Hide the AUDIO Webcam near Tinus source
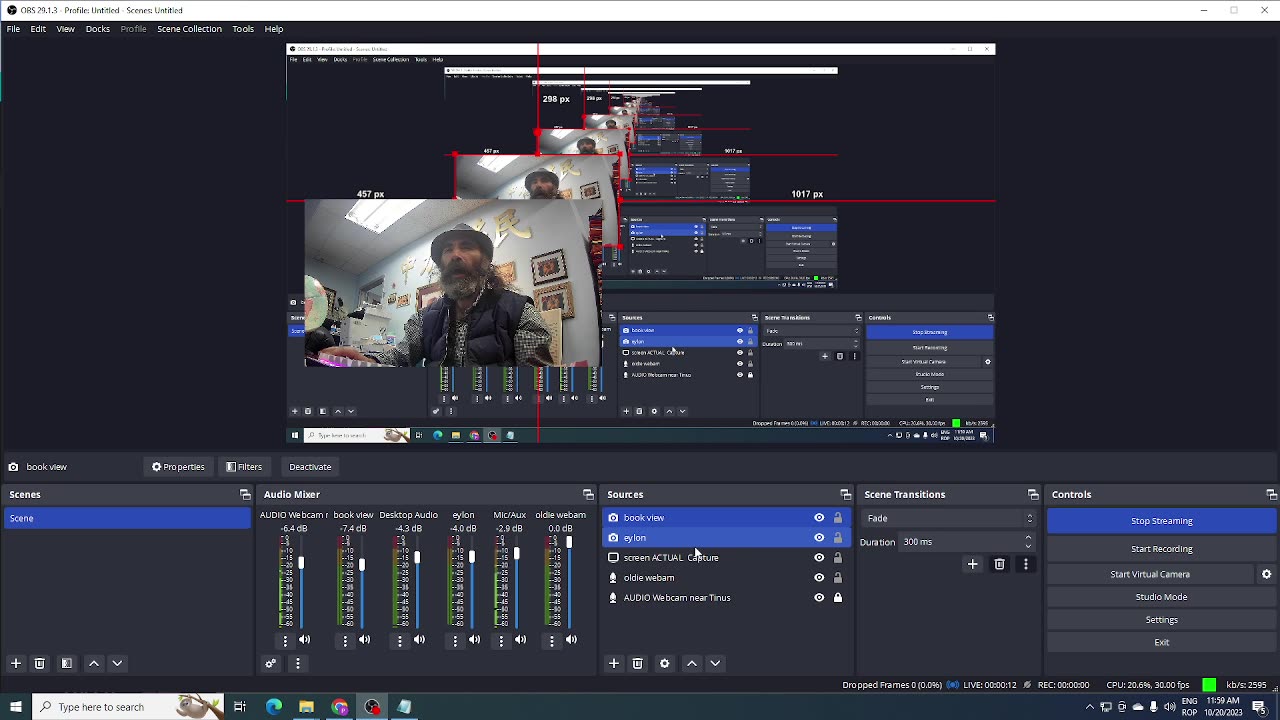Image resolution: width=1280 pixels, height=720 pixels. tap(819, 598)
